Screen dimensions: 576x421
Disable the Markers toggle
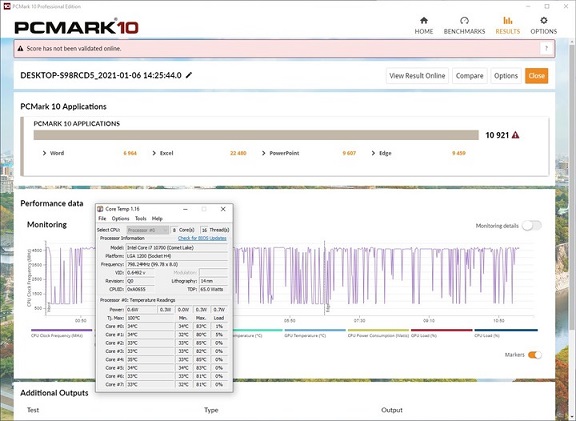coord(534,355)
